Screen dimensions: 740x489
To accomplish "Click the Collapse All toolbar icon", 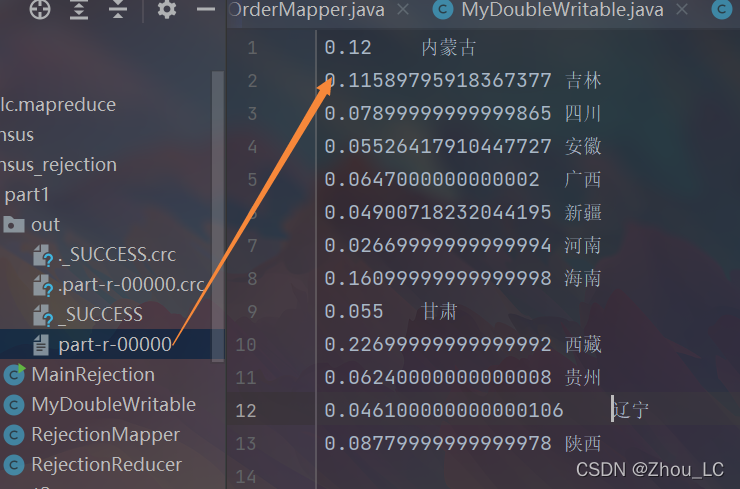I will pyautogui.click(x=118, y=9).
